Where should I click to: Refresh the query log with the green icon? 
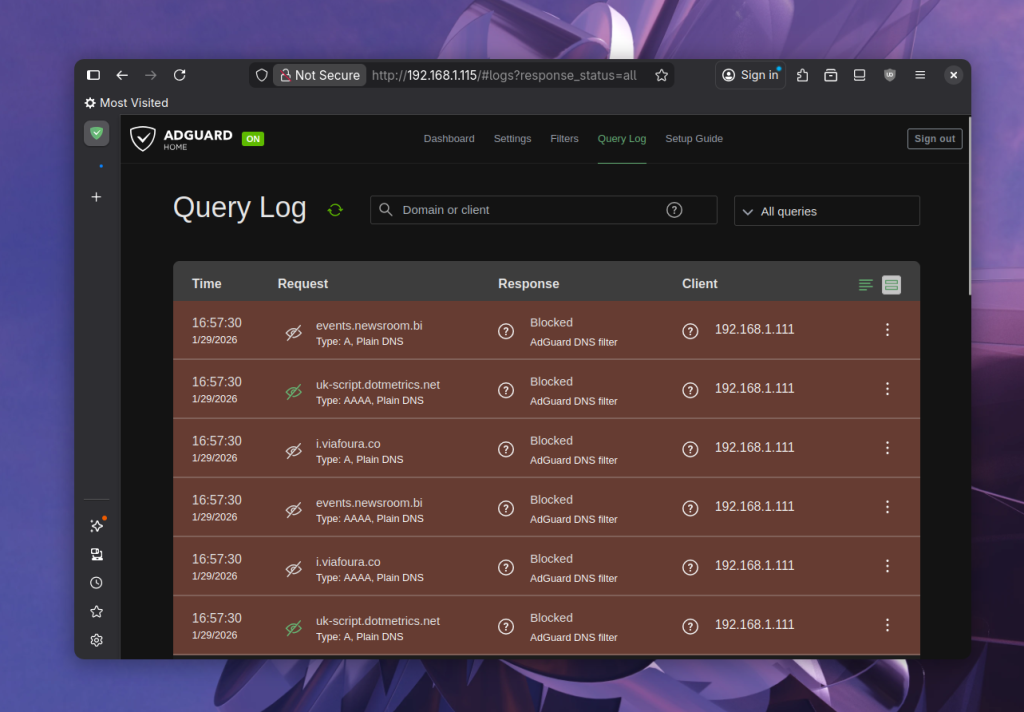335,210
